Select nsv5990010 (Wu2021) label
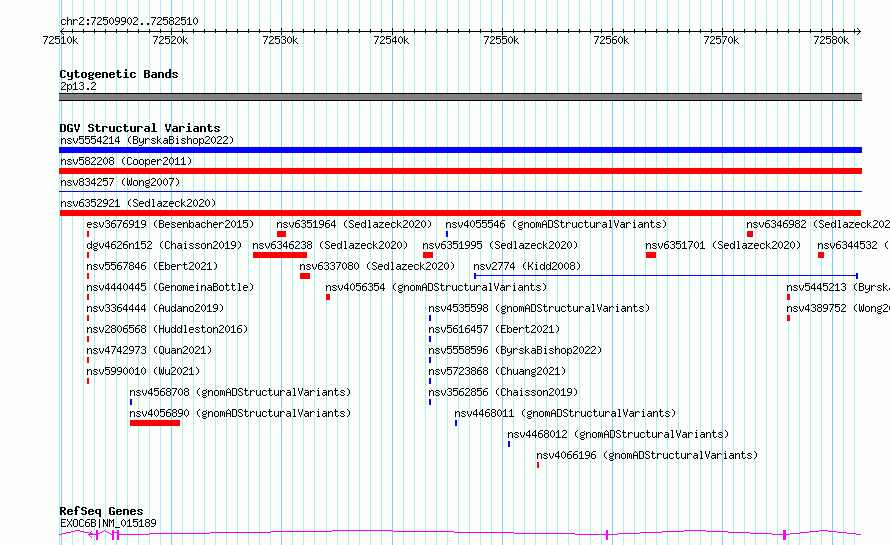 tap(143, 371)
